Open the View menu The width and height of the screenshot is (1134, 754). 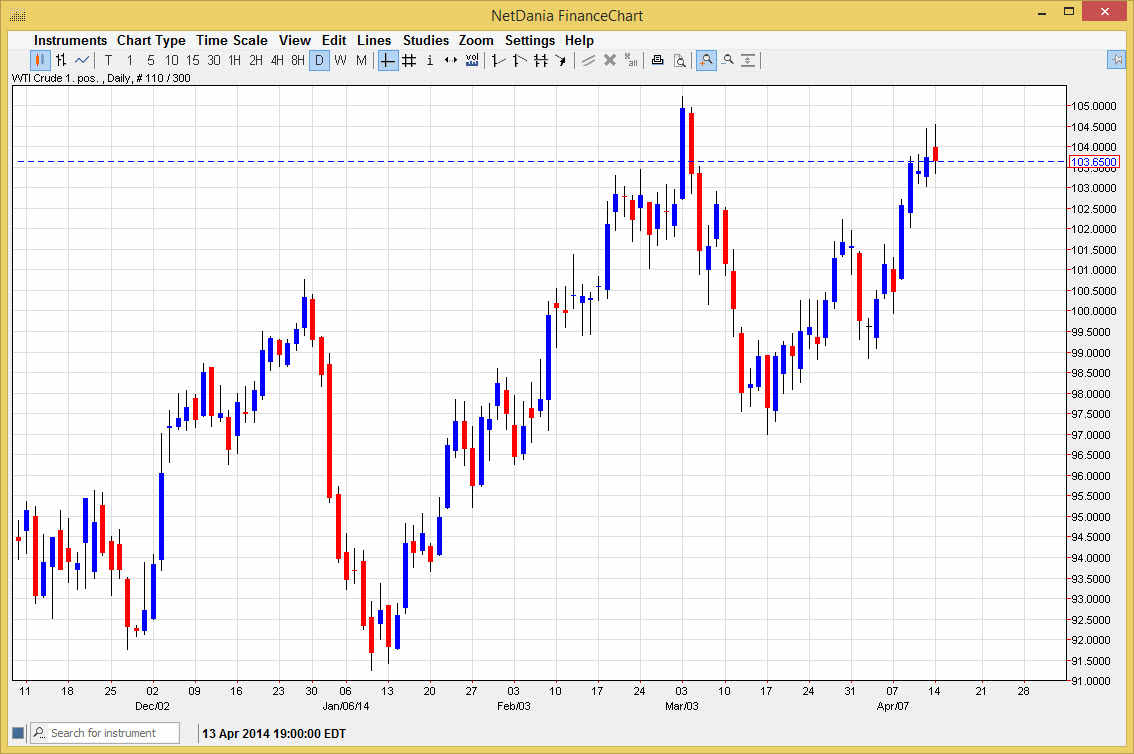pos(294,40)
